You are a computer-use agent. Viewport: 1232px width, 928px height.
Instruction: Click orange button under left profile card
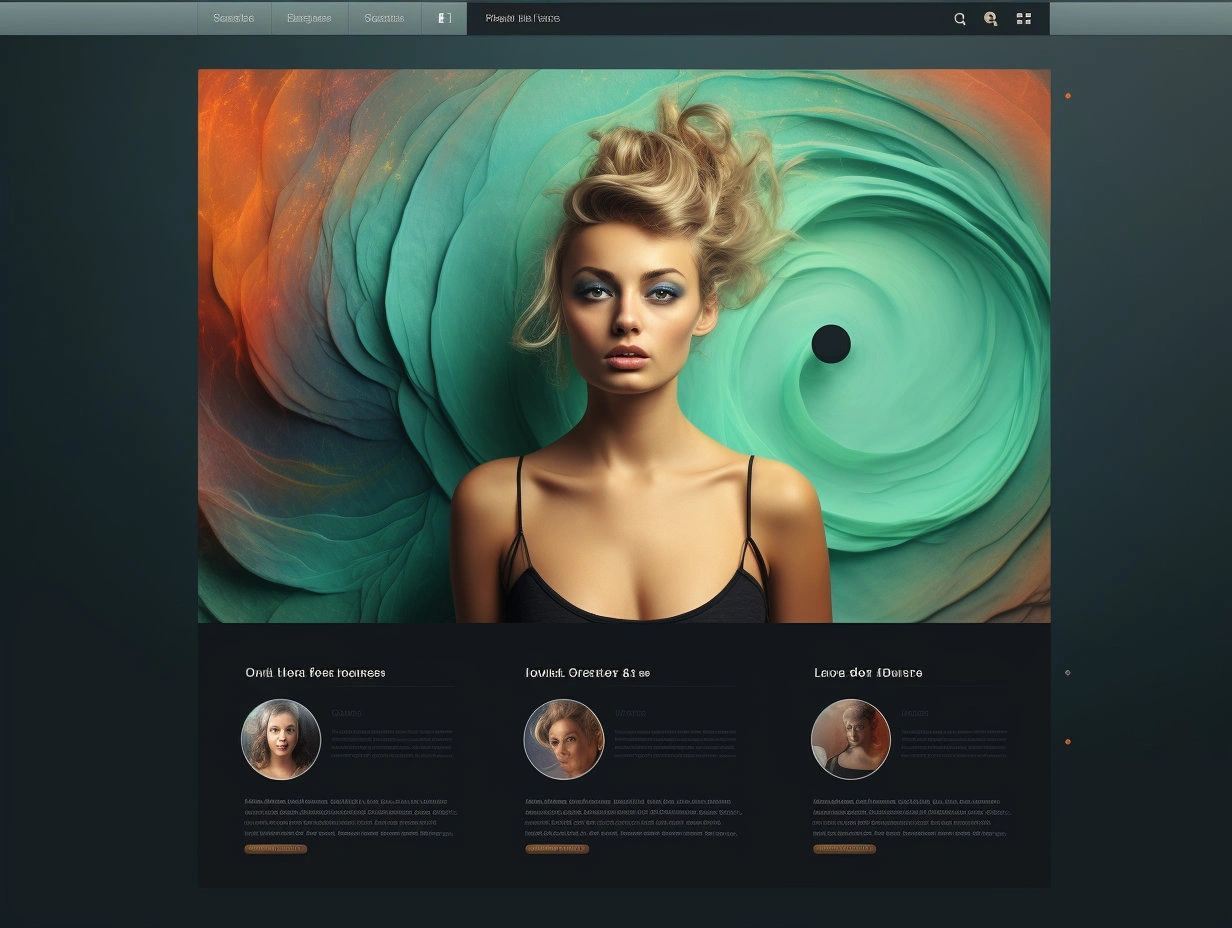pos(275,849)
